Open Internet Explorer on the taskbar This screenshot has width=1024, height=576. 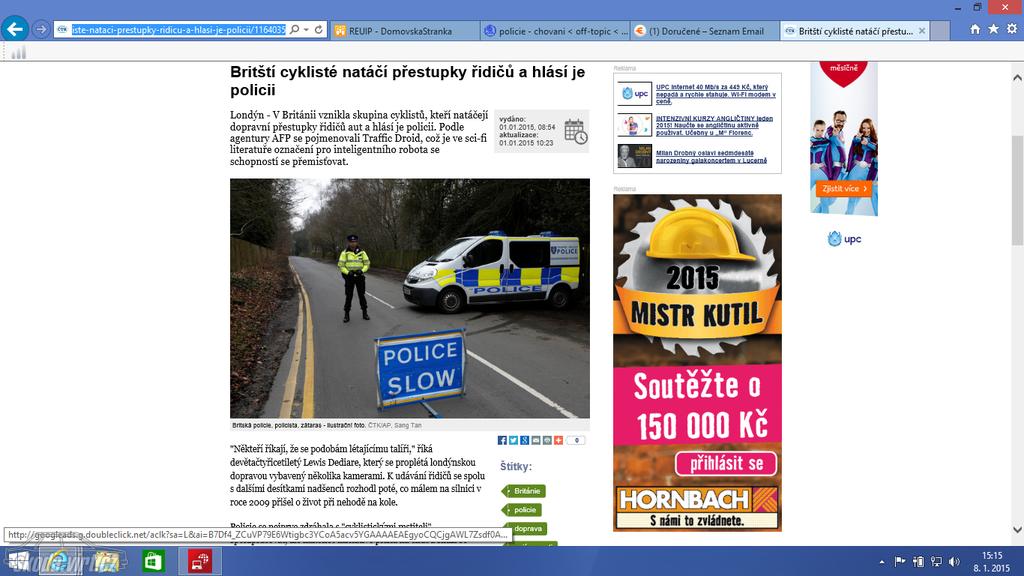[x=60, y=561]
